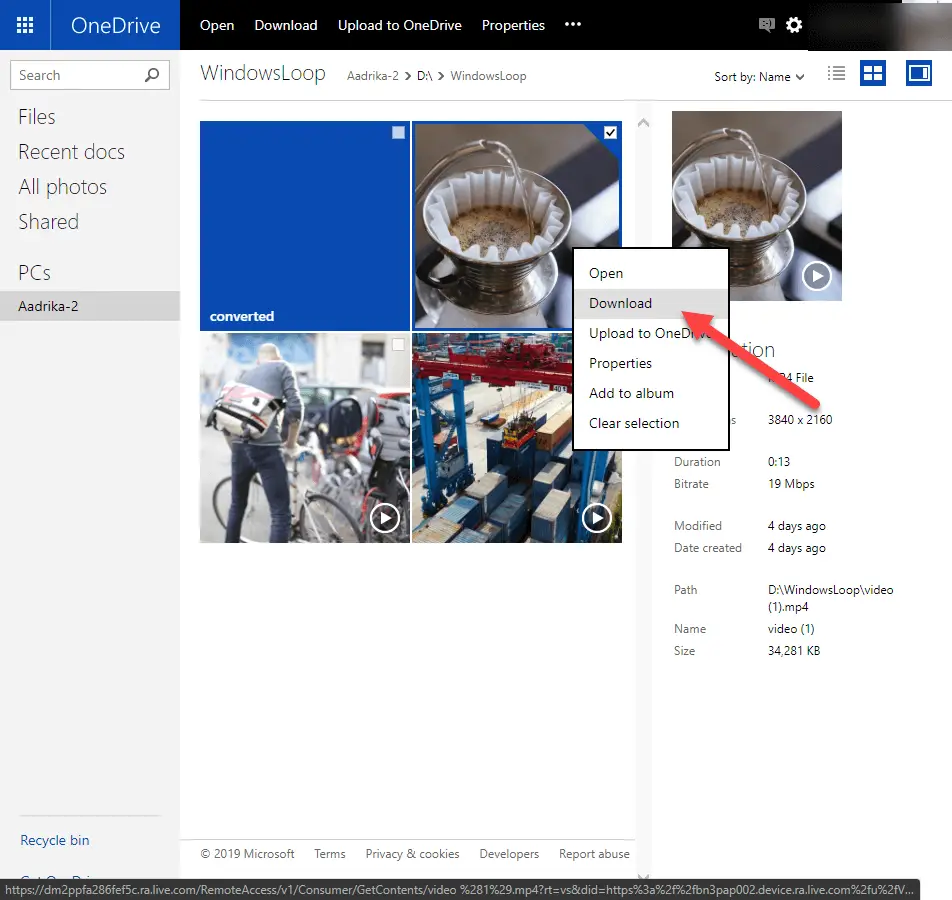Go to Shared in sidebar

49,222
